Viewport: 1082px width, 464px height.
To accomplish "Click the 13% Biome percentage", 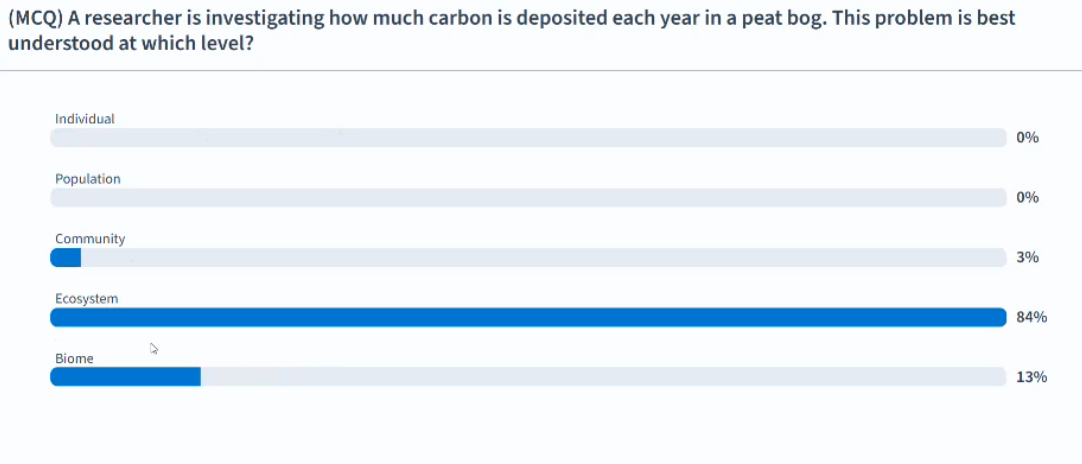I will (x=1031, y=378).
